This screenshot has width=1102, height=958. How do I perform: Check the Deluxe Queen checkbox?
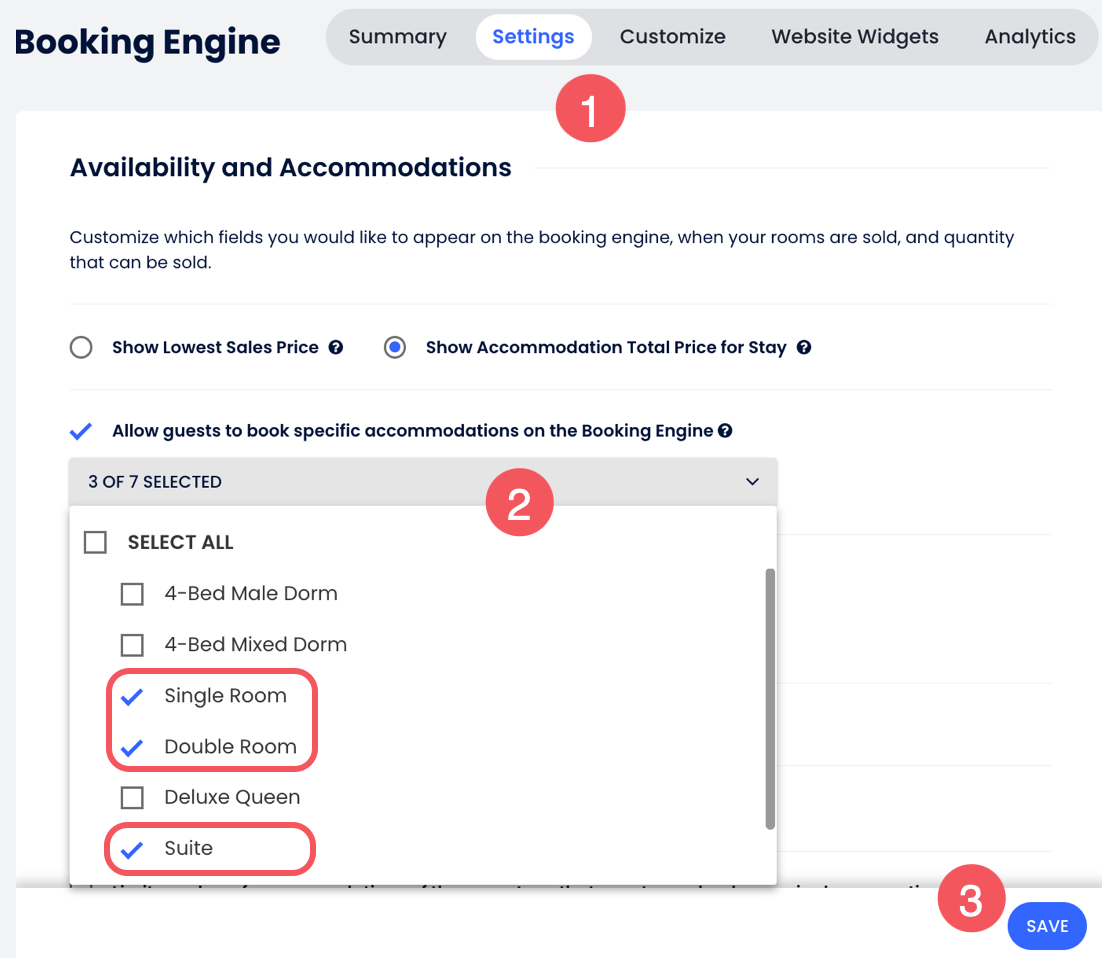click(132, 798)
